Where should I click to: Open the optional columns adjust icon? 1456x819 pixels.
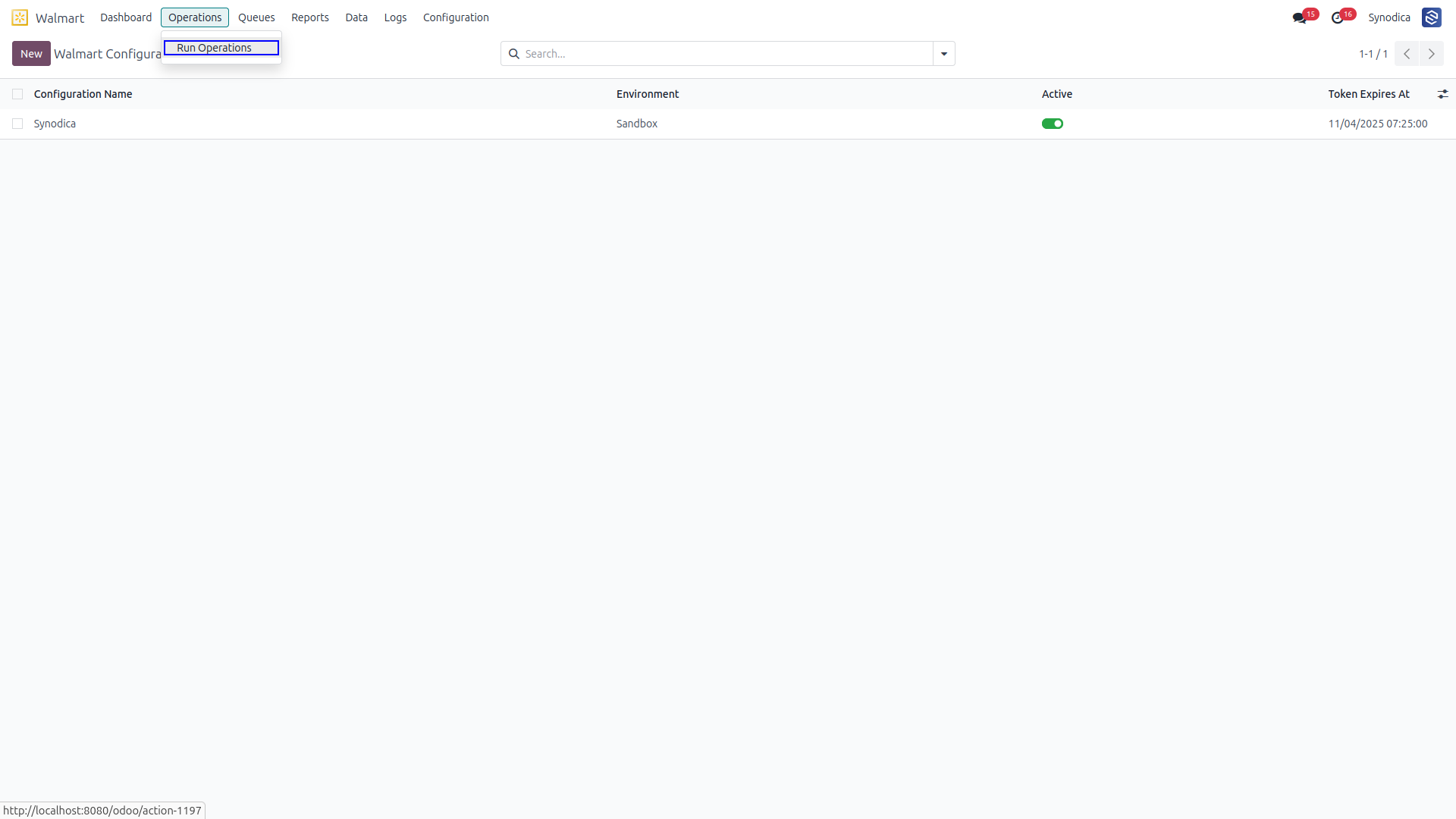point(1442,94)
